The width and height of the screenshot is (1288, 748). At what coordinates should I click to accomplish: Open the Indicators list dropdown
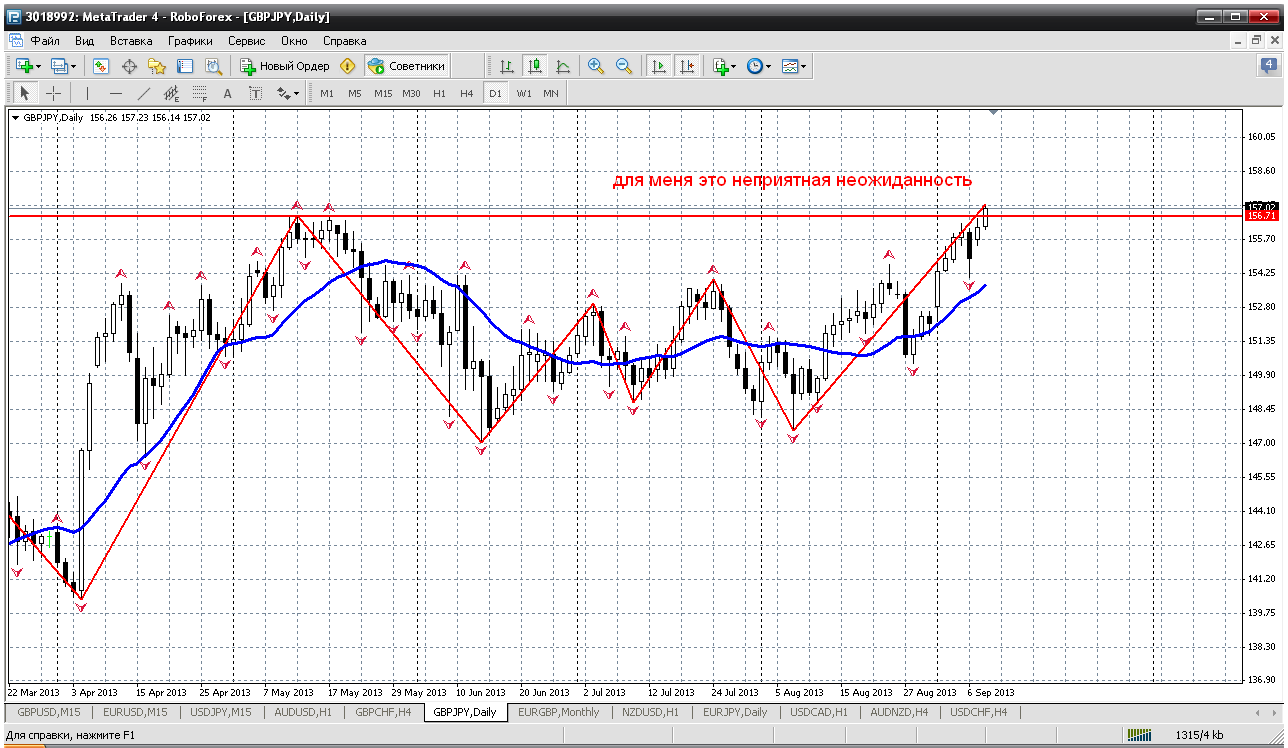[724, 66]
